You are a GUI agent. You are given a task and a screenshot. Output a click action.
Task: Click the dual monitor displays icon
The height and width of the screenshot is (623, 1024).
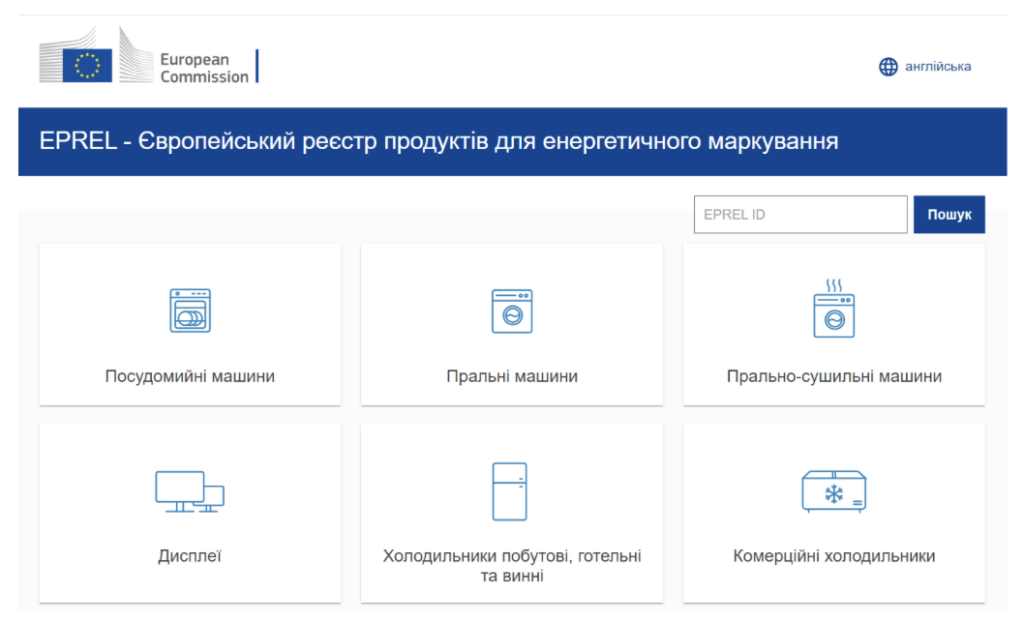[x=190, y=491]
